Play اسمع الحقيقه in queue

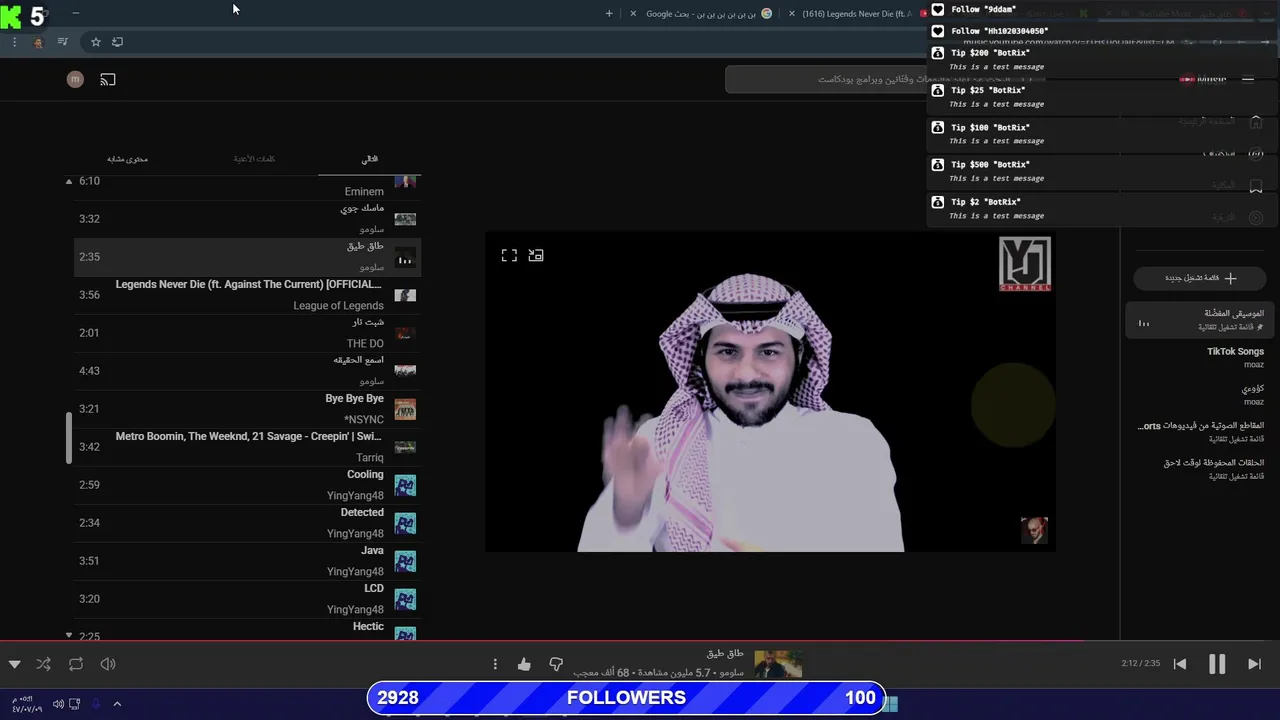tap(247, 371)
